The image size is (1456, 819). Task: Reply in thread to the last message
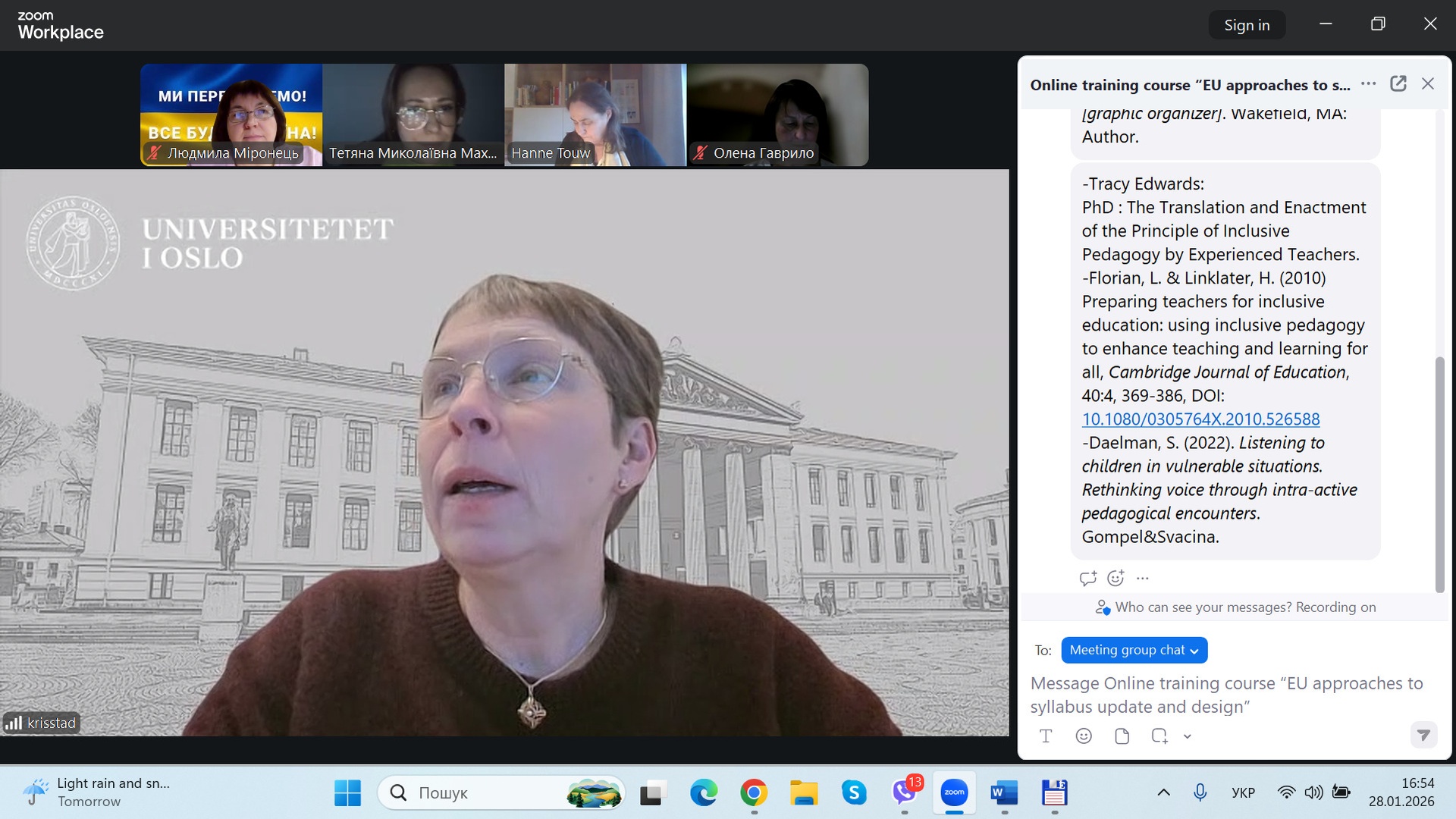(x=1088, y=579)
